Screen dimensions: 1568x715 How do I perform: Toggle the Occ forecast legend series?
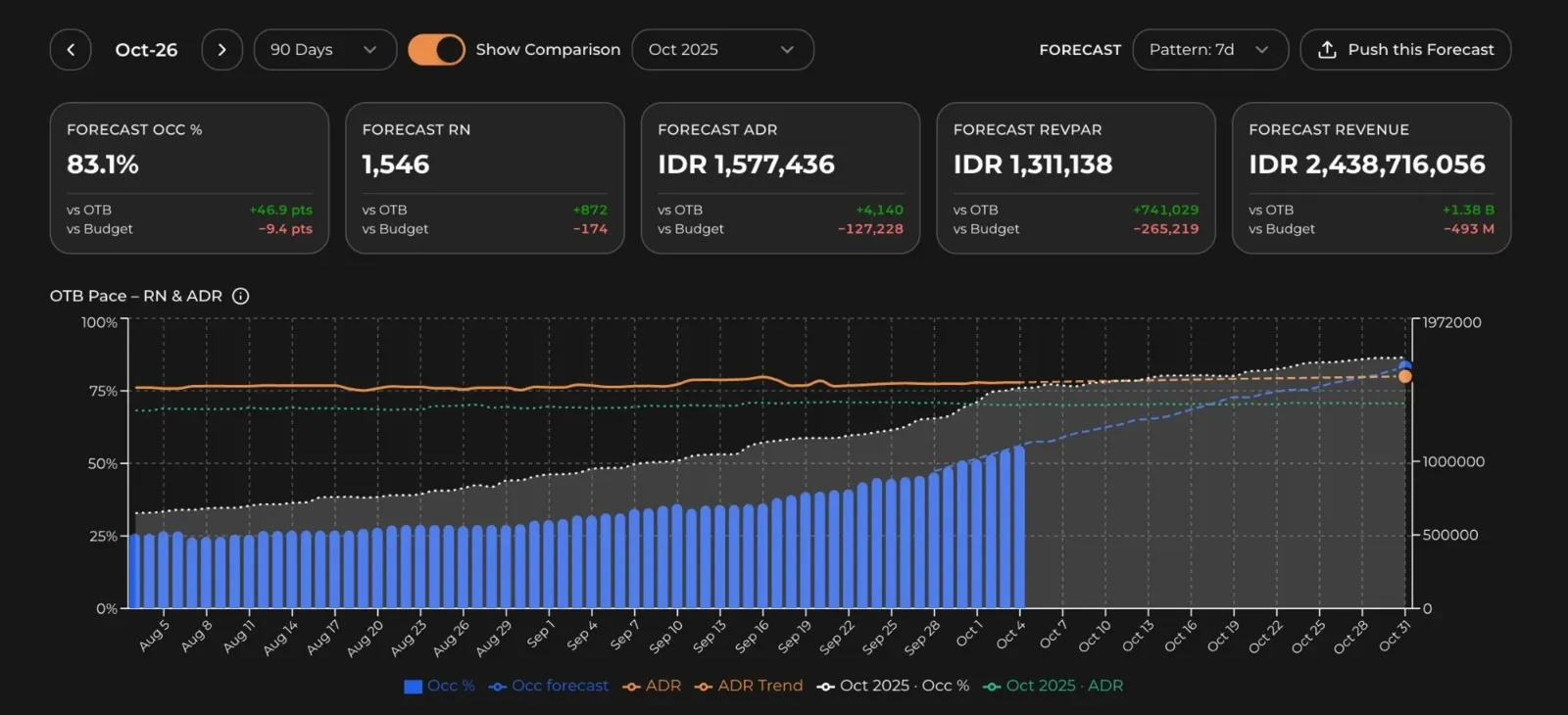point(549,686)
